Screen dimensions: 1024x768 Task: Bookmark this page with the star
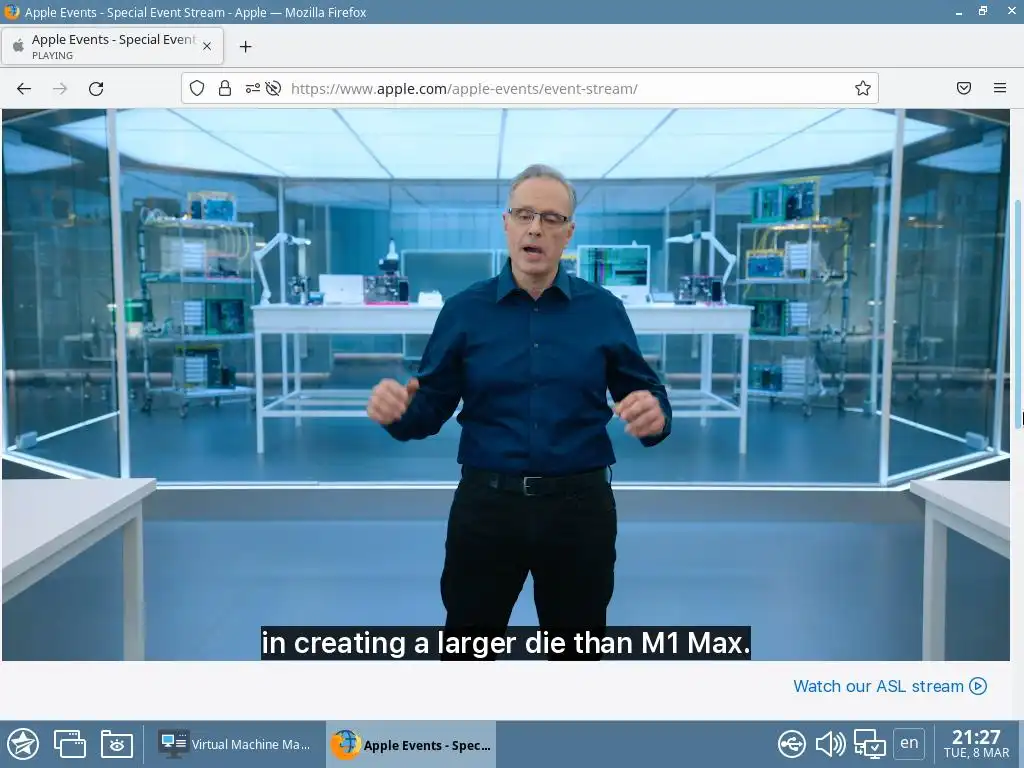[x=863, y=88]
